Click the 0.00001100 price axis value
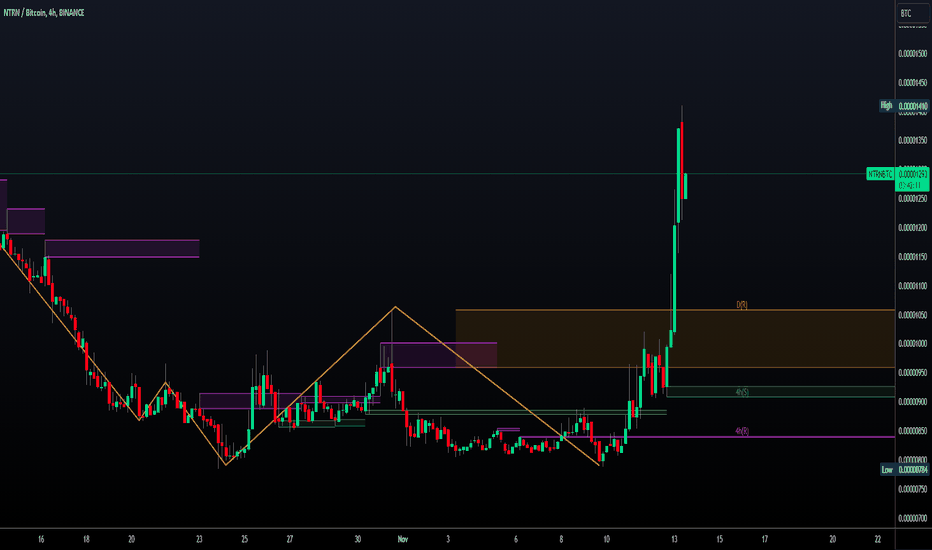The image size is (932, 550). (x=912, y=286)
